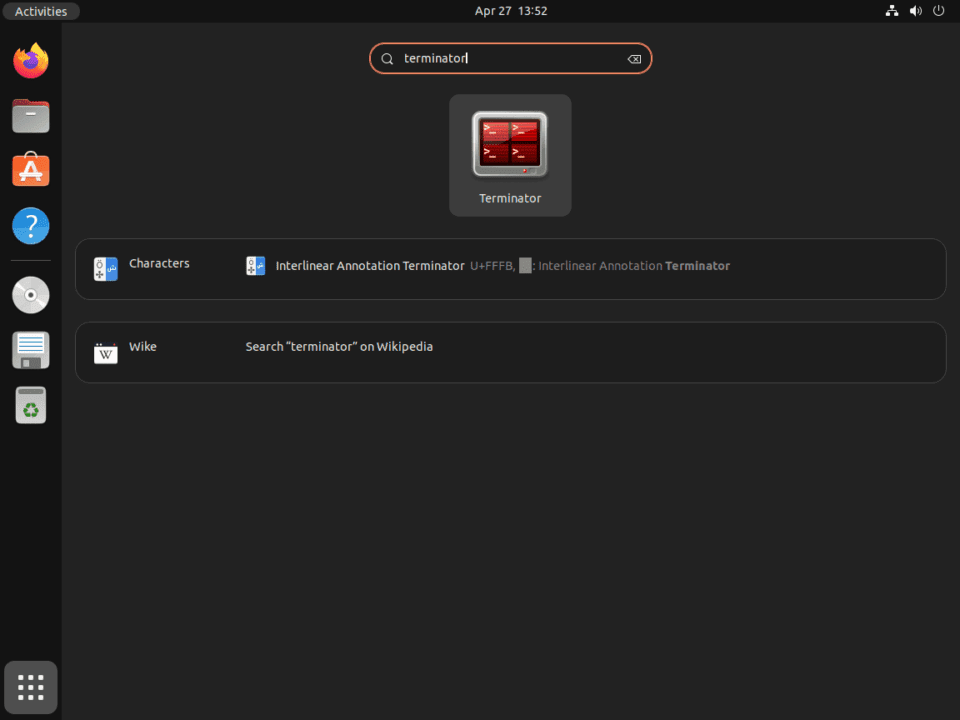
Task: Click the power icon in the top bar
Action: pos(938,11)
